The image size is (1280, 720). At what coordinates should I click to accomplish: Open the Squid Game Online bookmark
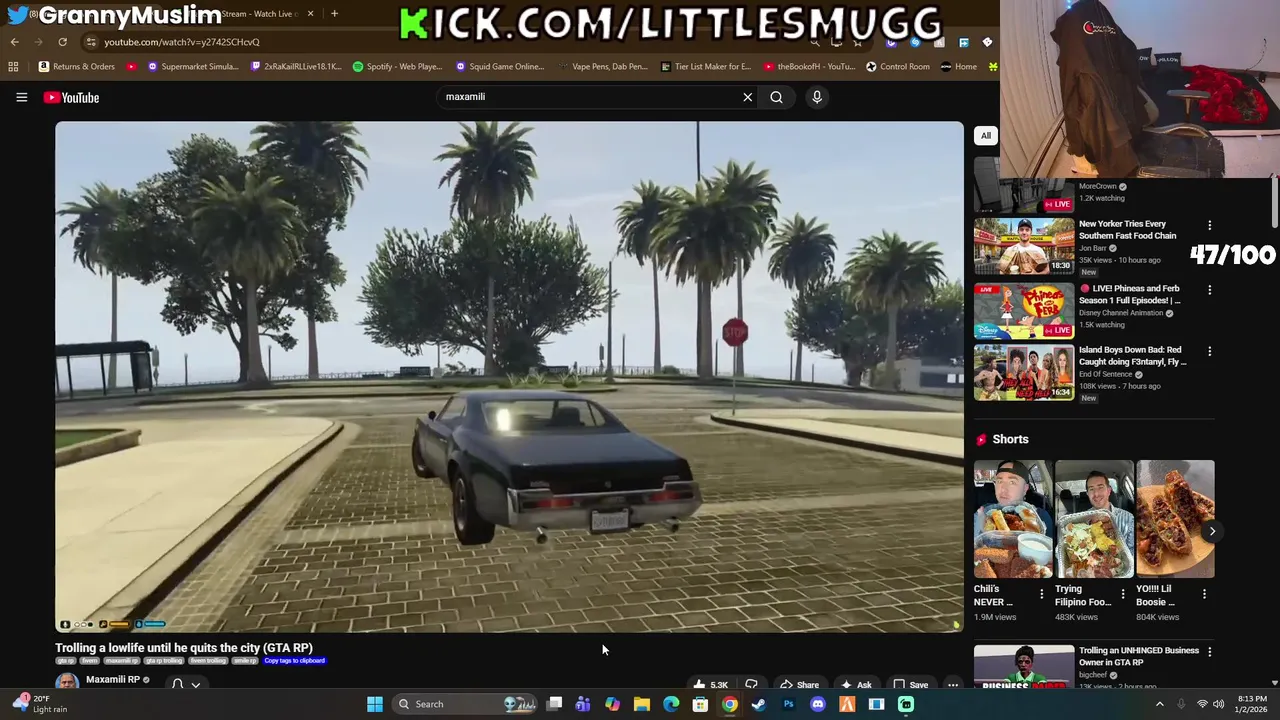[x=500, y=66]
